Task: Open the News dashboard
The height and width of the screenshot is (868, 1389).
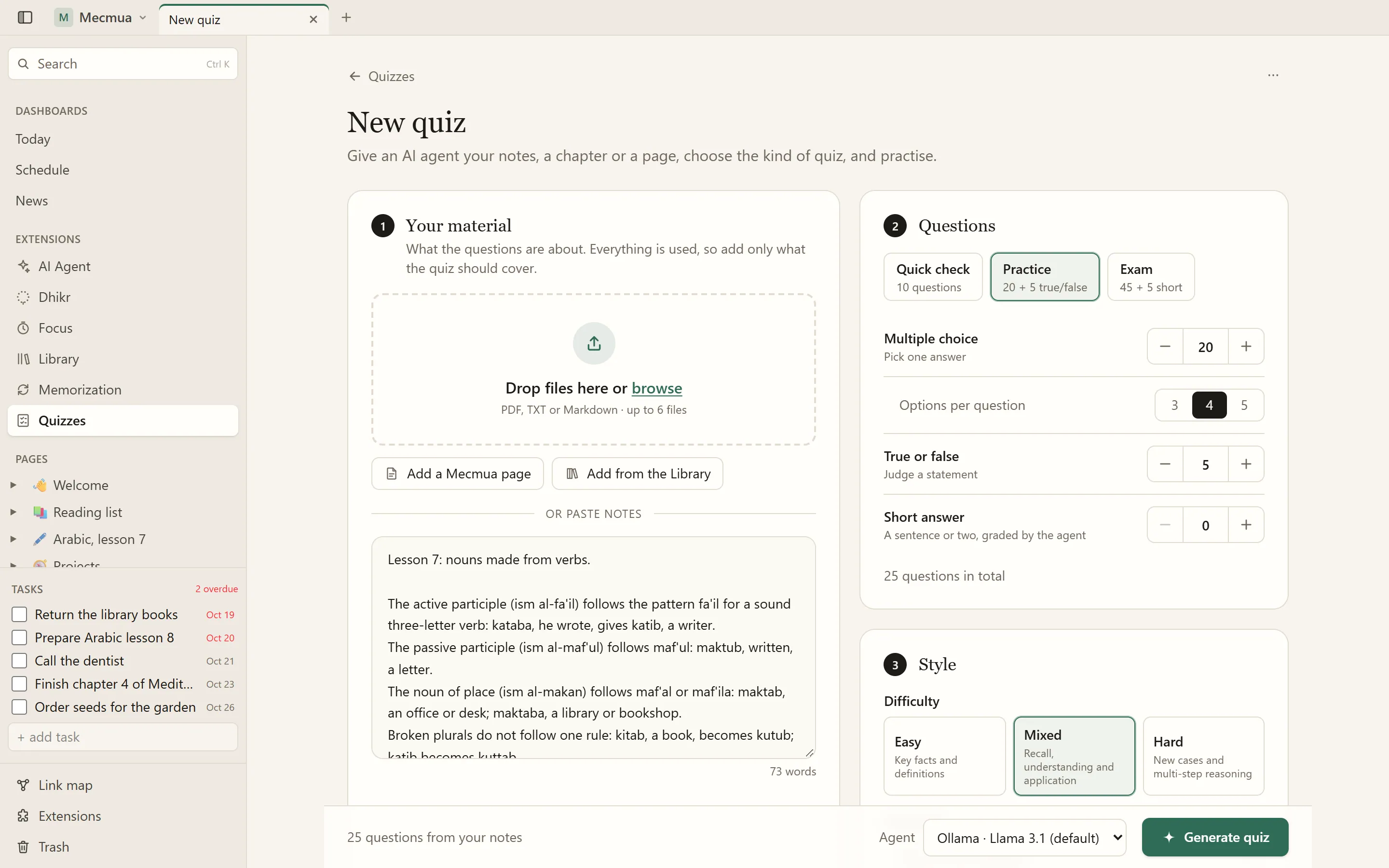Action: point(123,201)
